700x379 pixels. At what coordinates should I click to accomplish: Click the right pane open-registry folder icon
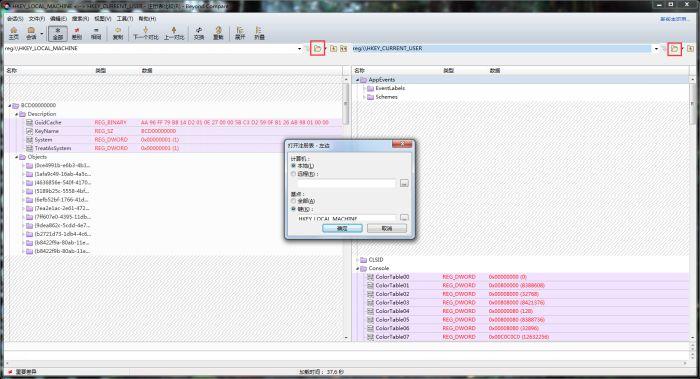[675, 48]
